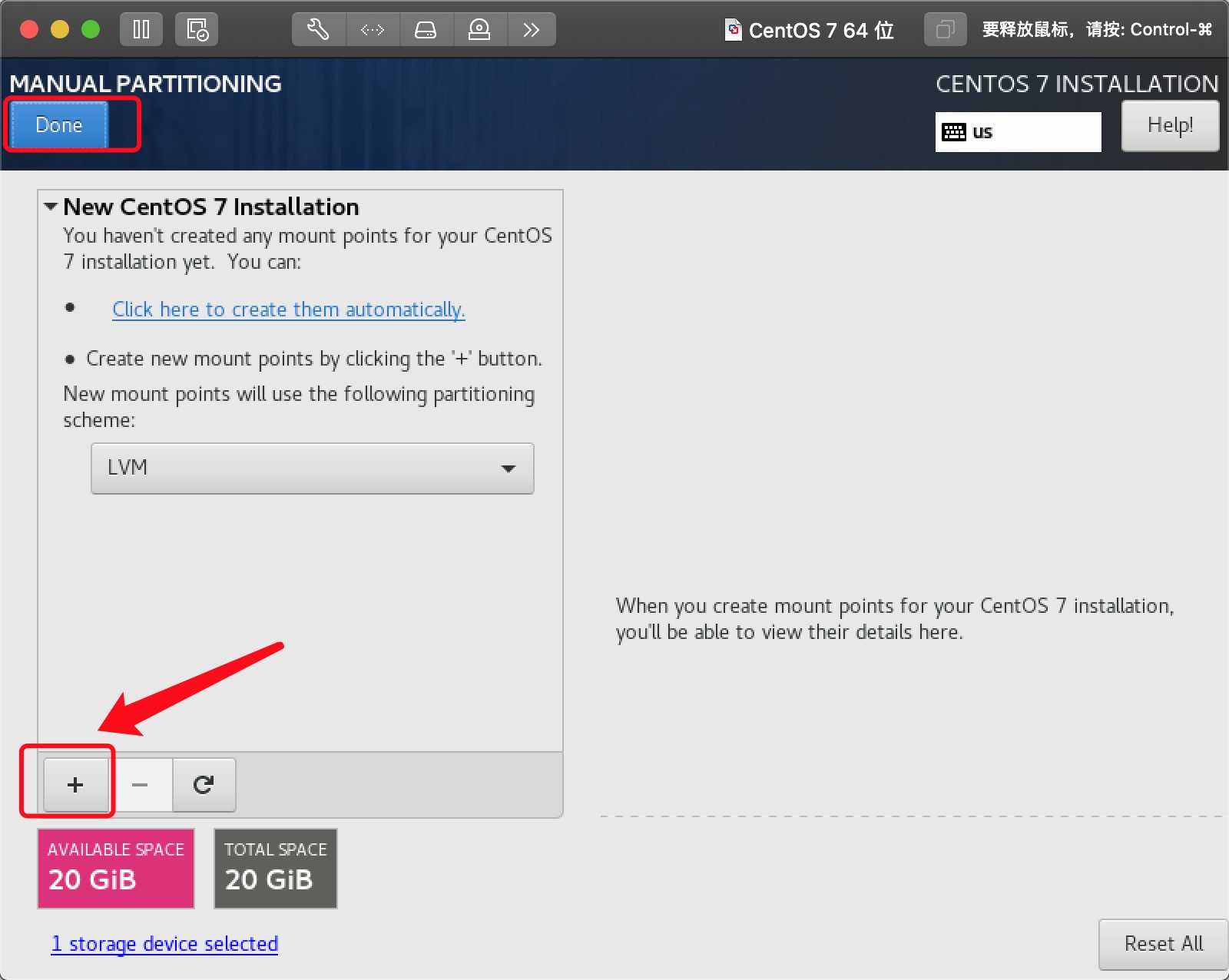Viewport: 1229px width, 980px height.
Task: Open the VM snapshot manager icon
Action: [x=197, y=30]
